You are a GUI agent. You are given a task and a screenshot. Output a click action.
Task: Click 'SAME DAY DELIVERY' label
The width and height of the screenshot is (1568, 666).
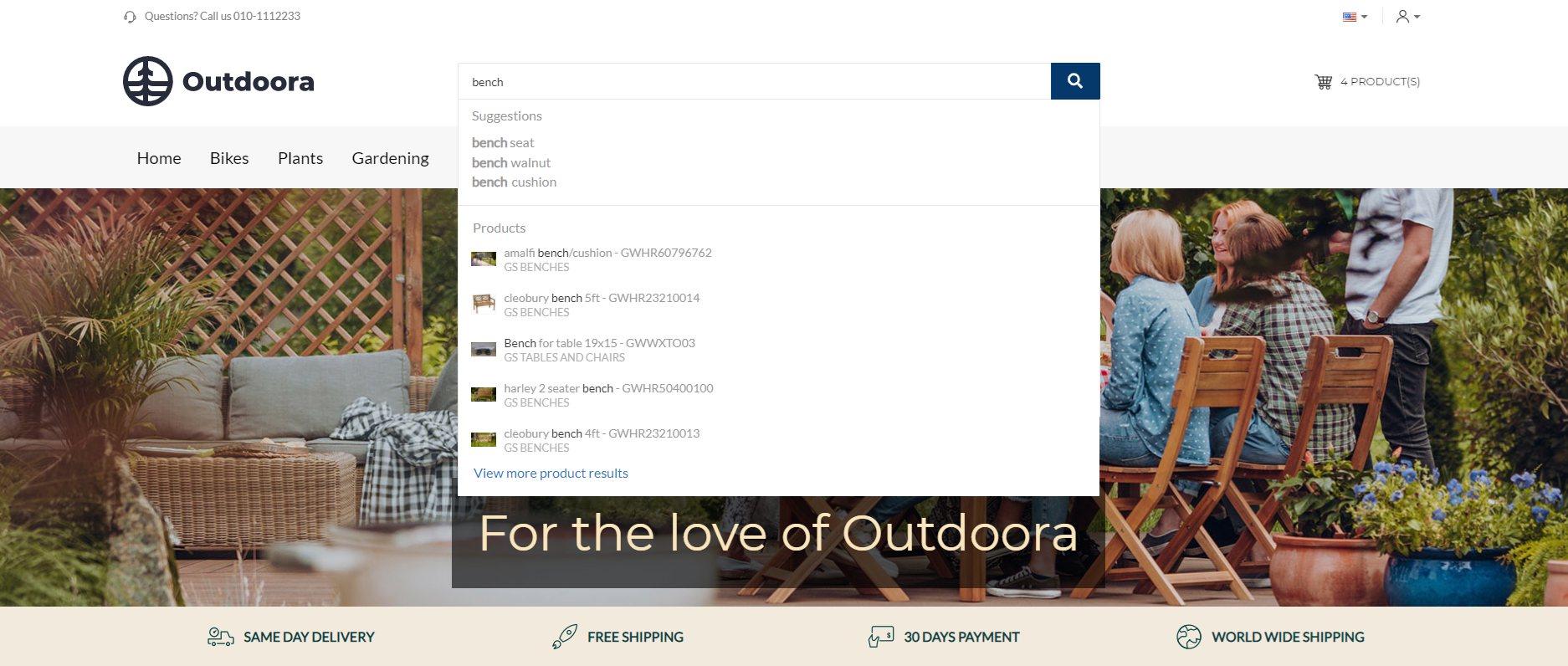(x=309, y=637)
